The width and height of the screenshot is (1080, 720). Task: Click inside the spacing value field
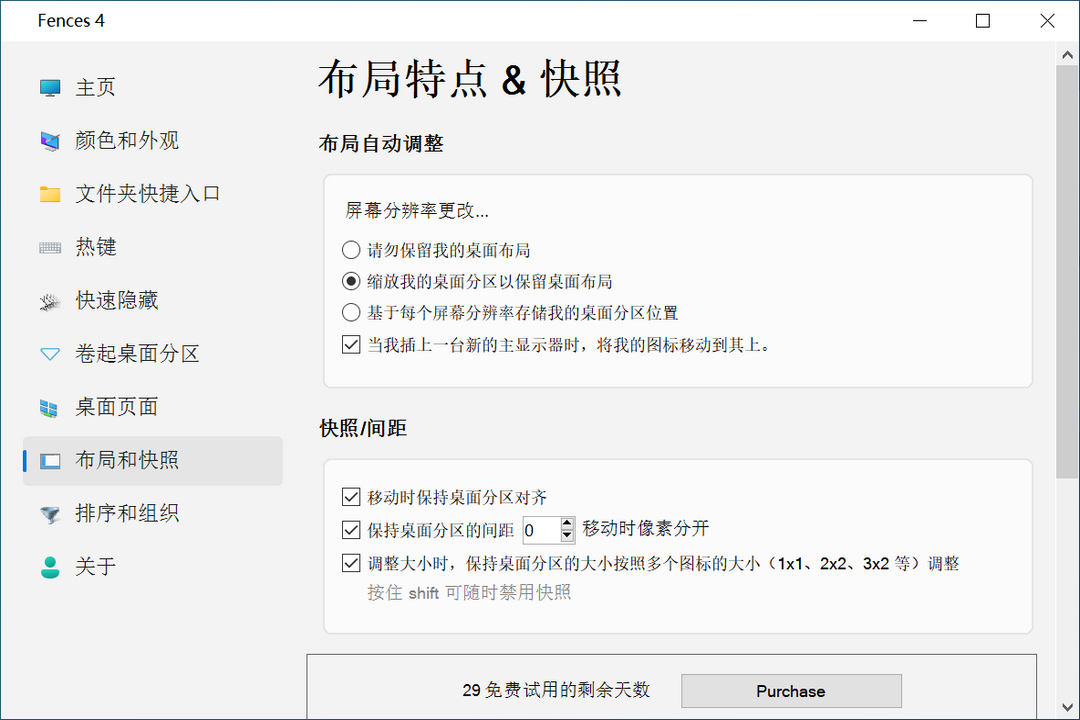(535, 530)
